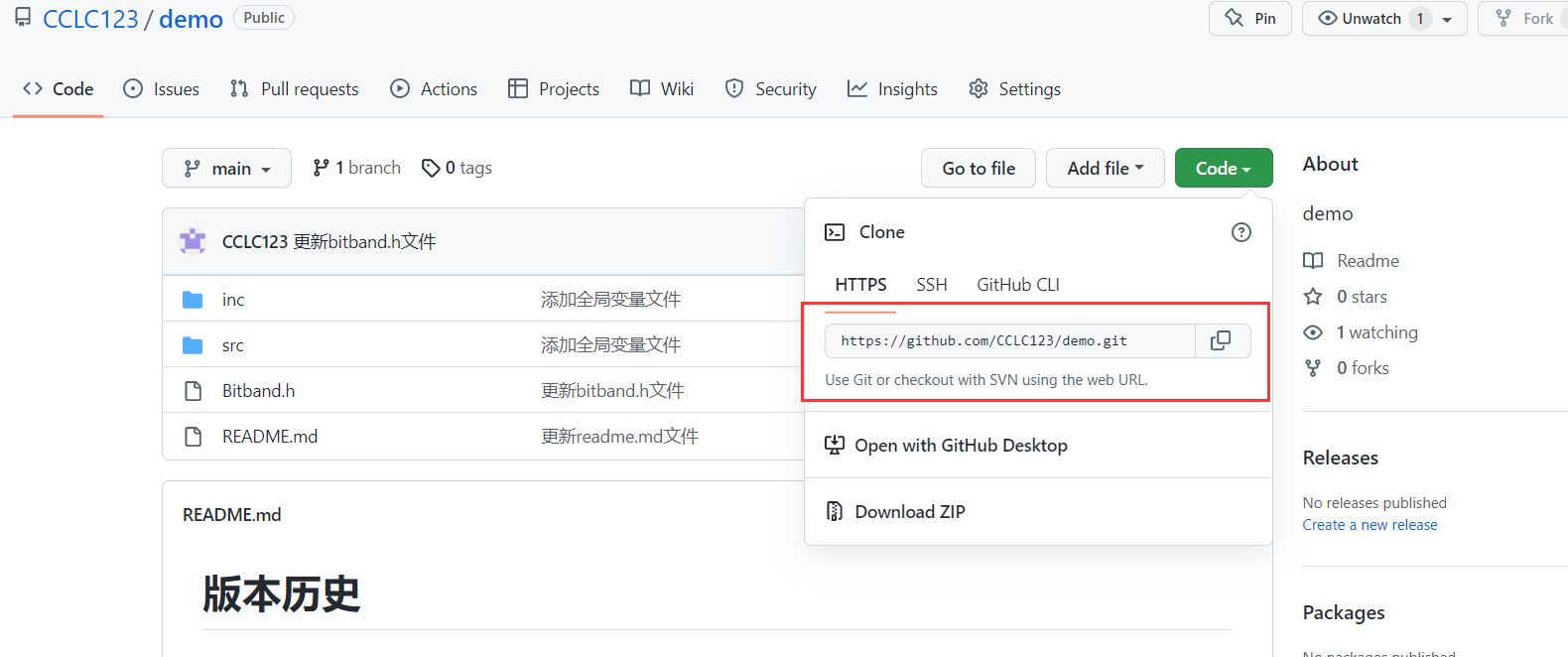1568x657 pixels.
Task: Click the README.md header in readme panel
Action: [x=232, y=515]
